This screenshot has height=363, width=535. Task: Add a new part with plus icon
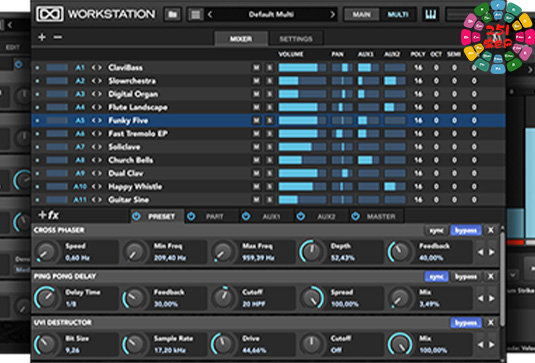coord(42,37)
